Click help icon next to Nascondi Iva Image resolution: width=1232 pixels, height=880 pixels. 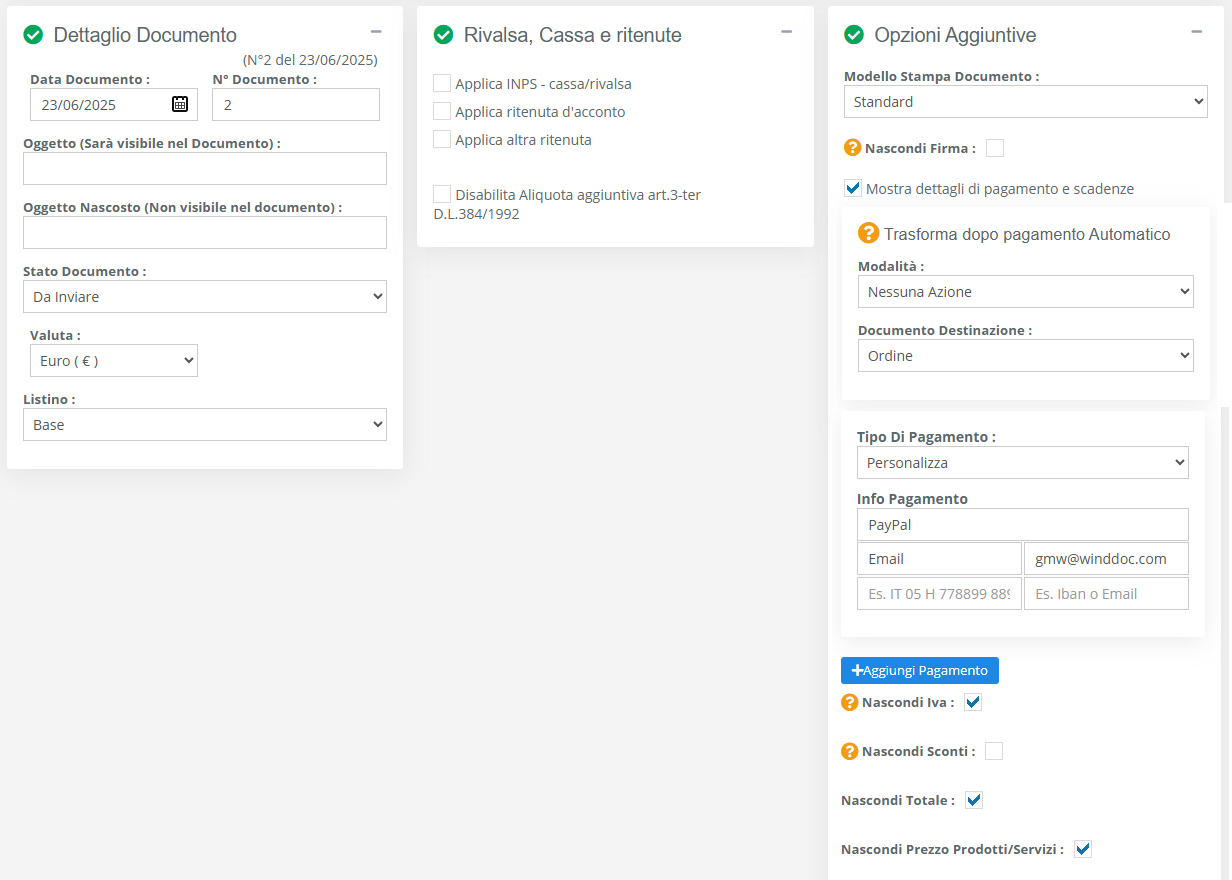click(850, 702)
